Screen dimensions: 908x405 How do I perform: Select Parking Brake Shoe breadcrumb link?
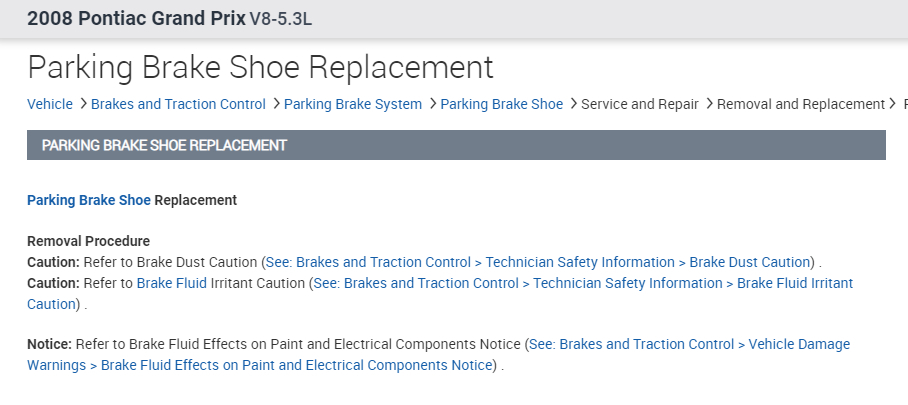click(501, 104)
